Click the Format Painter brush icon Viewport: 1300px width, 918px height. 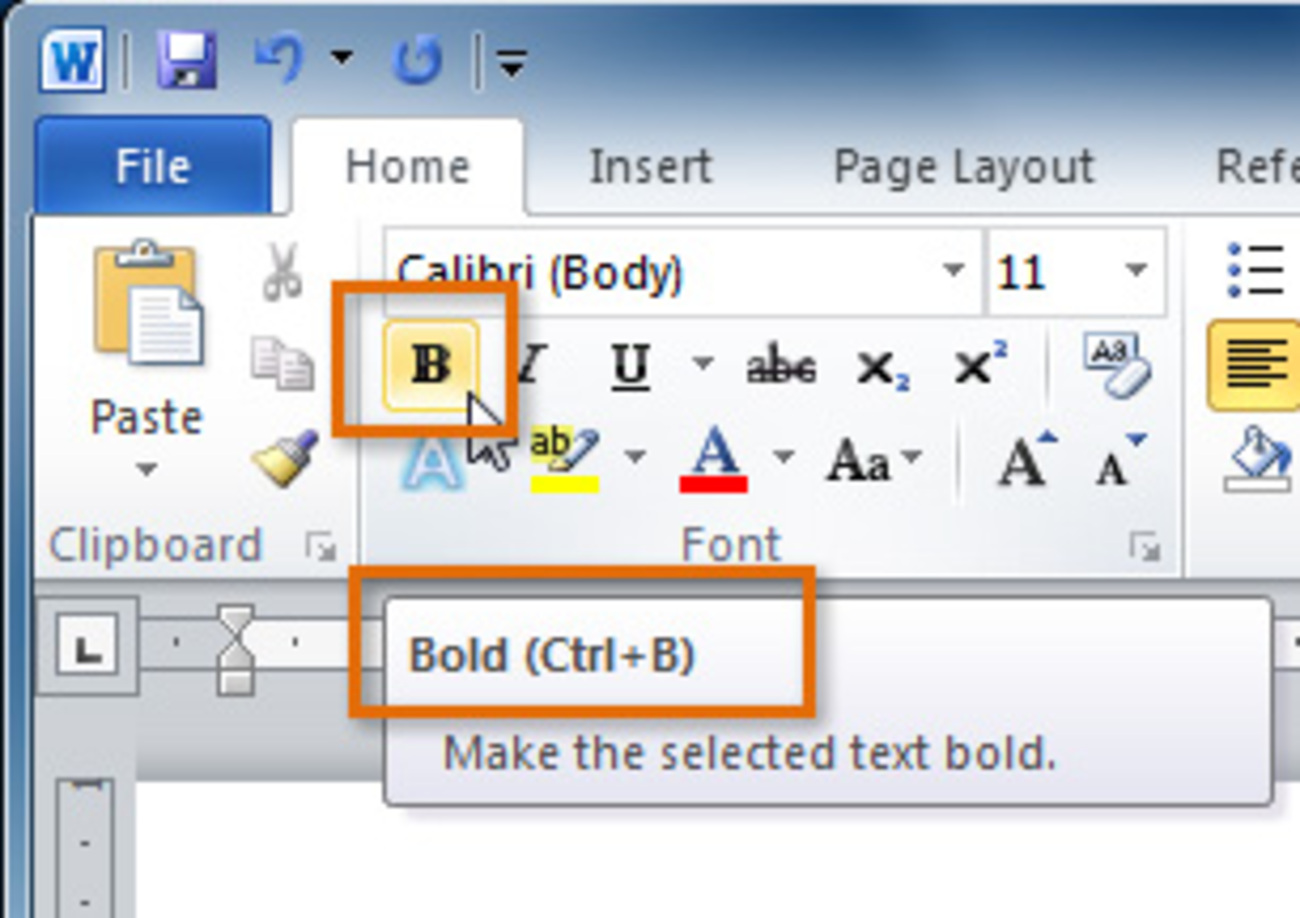click(x=285, y=458)
